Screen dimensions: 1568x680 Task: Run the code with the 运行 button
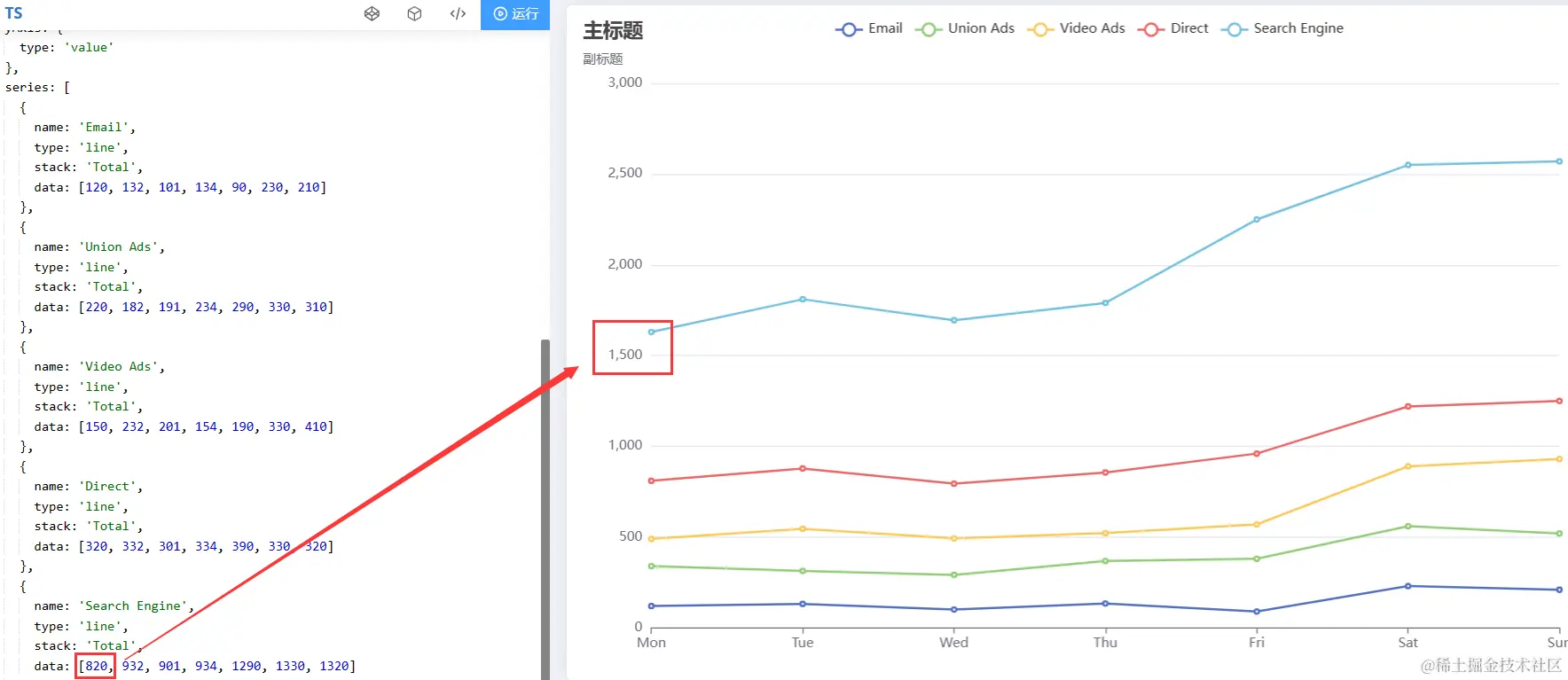coord(515,14)
